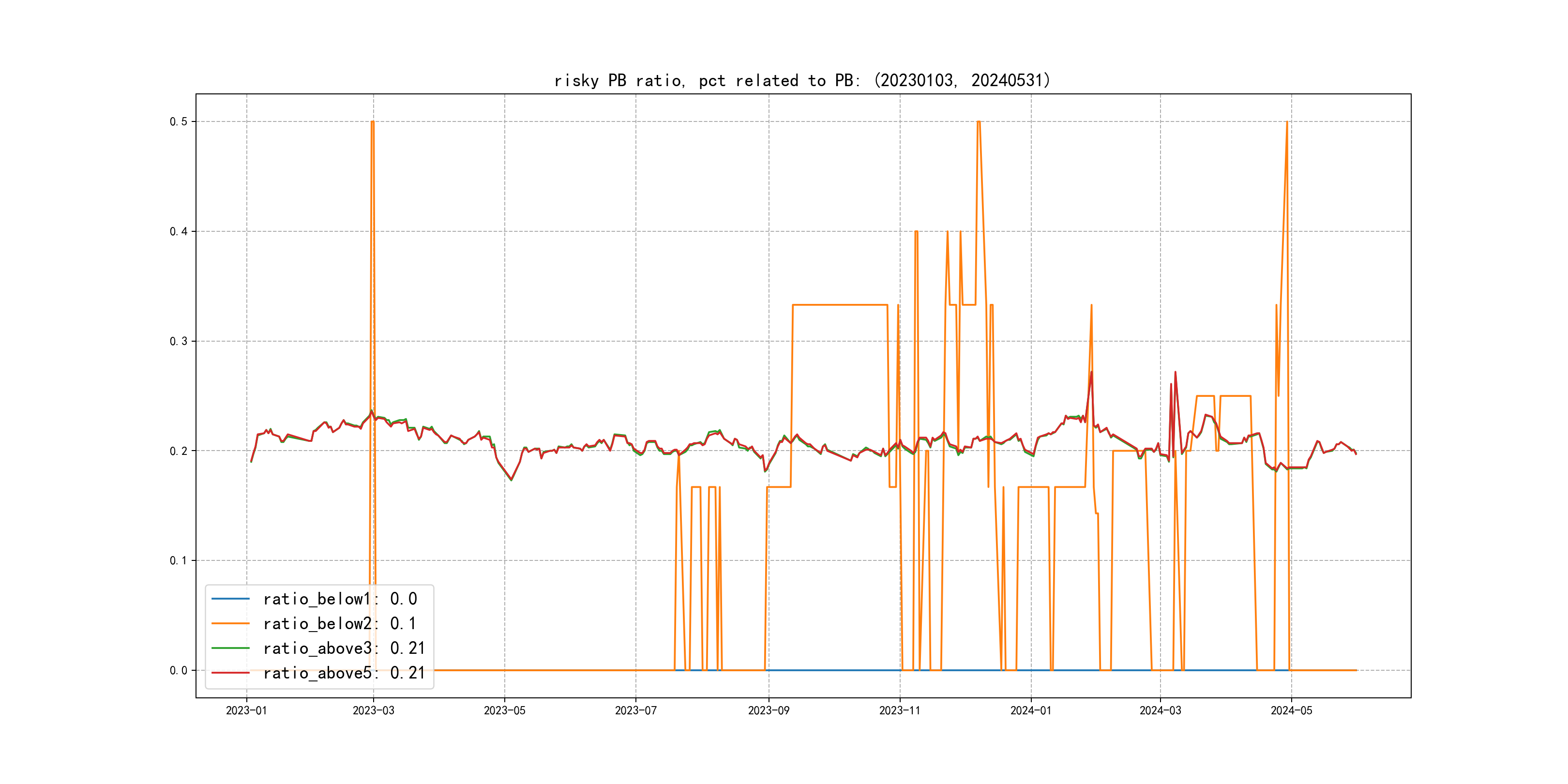Click the 2023-07 x-axis tick label
This screenshot has width=1568, height=784.
[635, 710]
